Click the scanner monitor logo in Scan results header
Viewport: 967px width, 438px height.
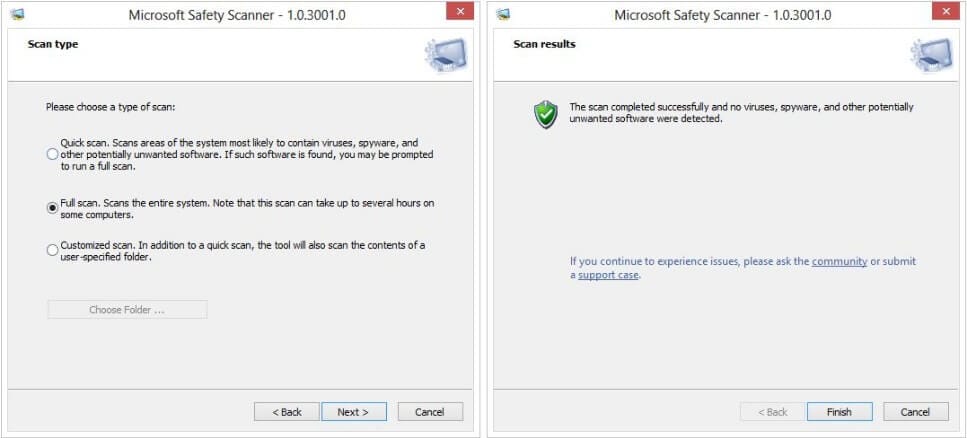[931, 56]
